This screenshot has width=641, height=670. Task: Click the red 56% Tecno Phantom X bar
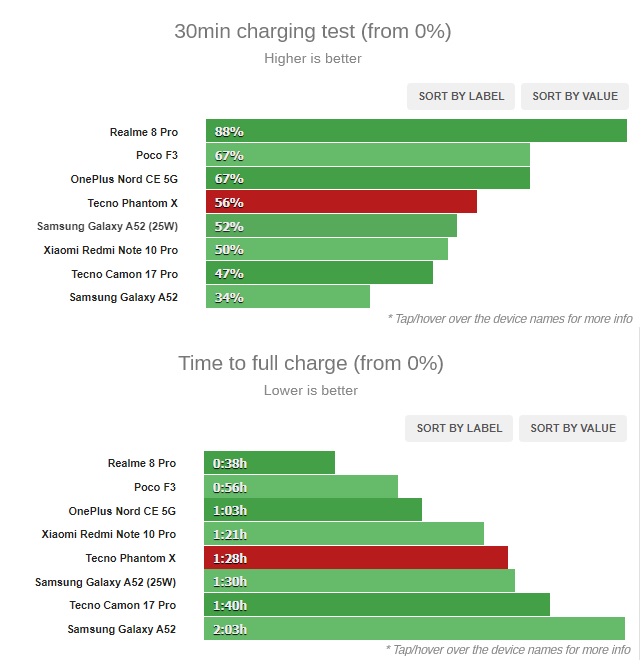(x=341, y=202)
